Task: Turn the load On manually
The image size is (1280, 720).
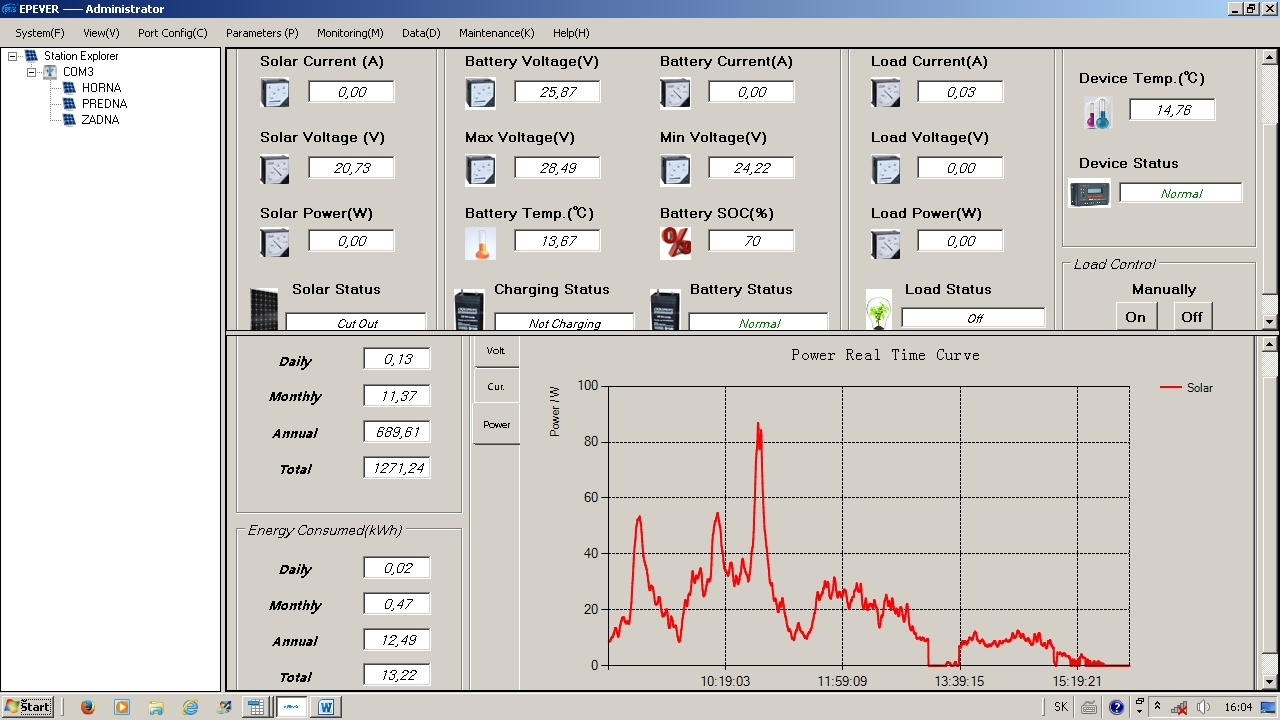Action: point(1135,317)
